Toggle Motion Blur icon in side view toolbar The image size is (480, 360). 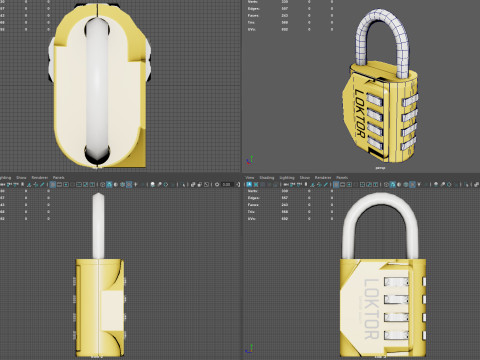point(159,184)
